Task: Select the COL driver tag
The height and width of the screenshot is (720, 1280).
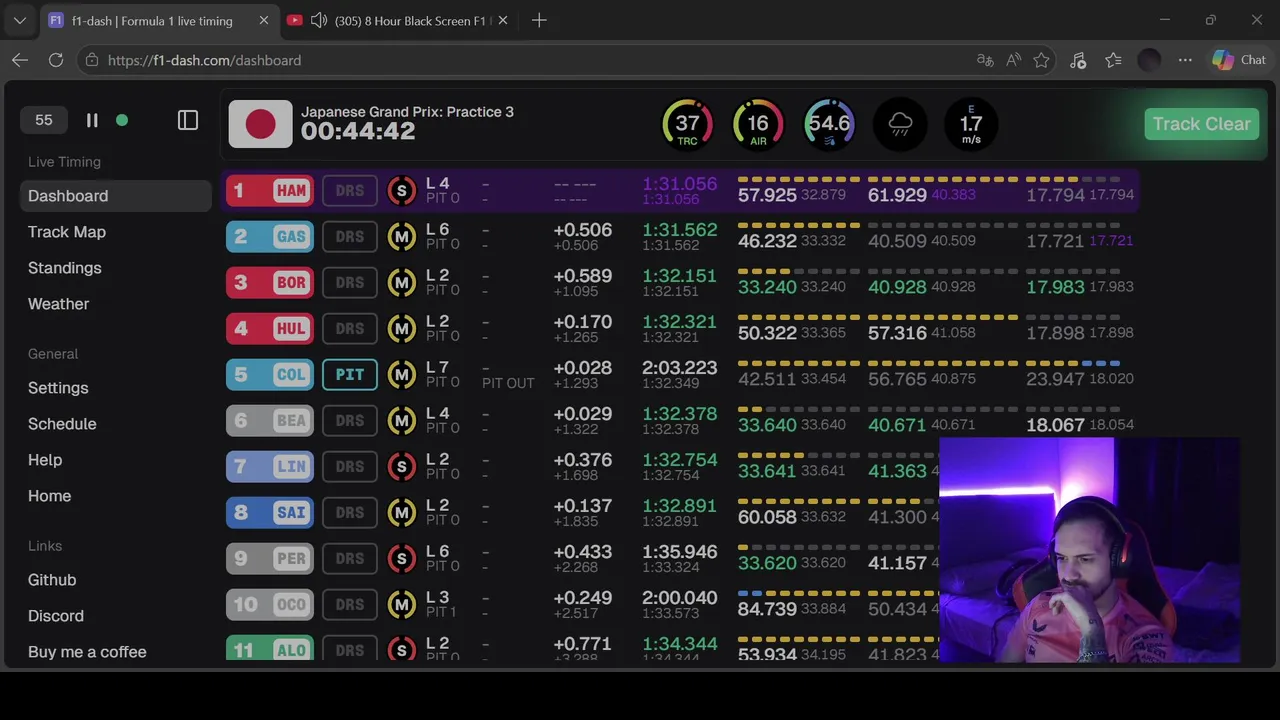Action: [x=270, y=374]
